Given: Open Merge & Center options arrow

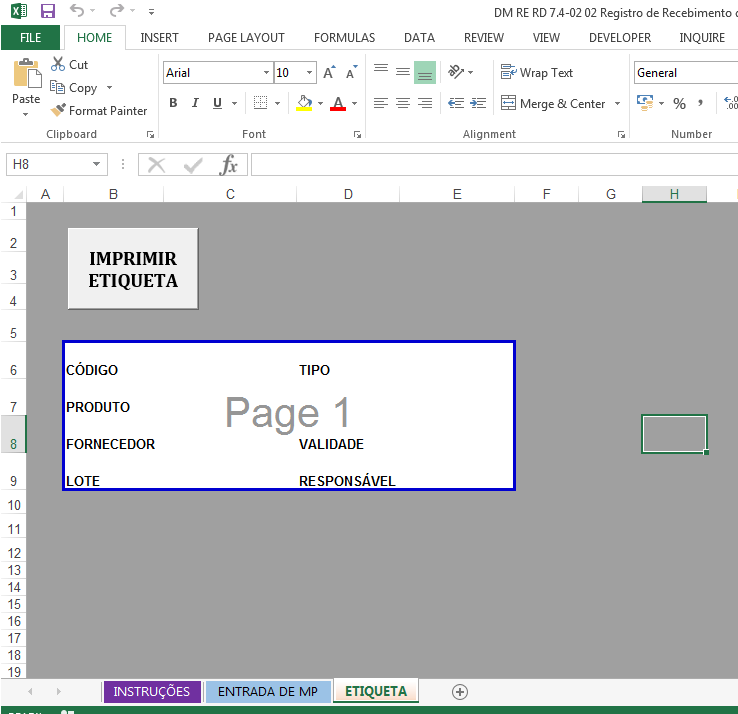Looking at the screenshot, I should pyautogui.click(x=618, y=103).
